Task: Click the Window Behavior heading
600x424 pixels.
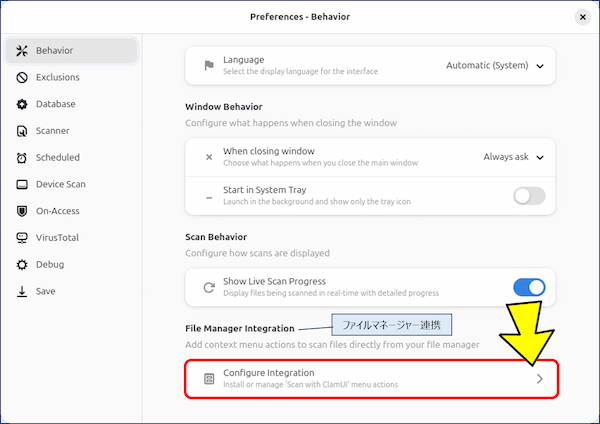Action: (x=223, y=107)
